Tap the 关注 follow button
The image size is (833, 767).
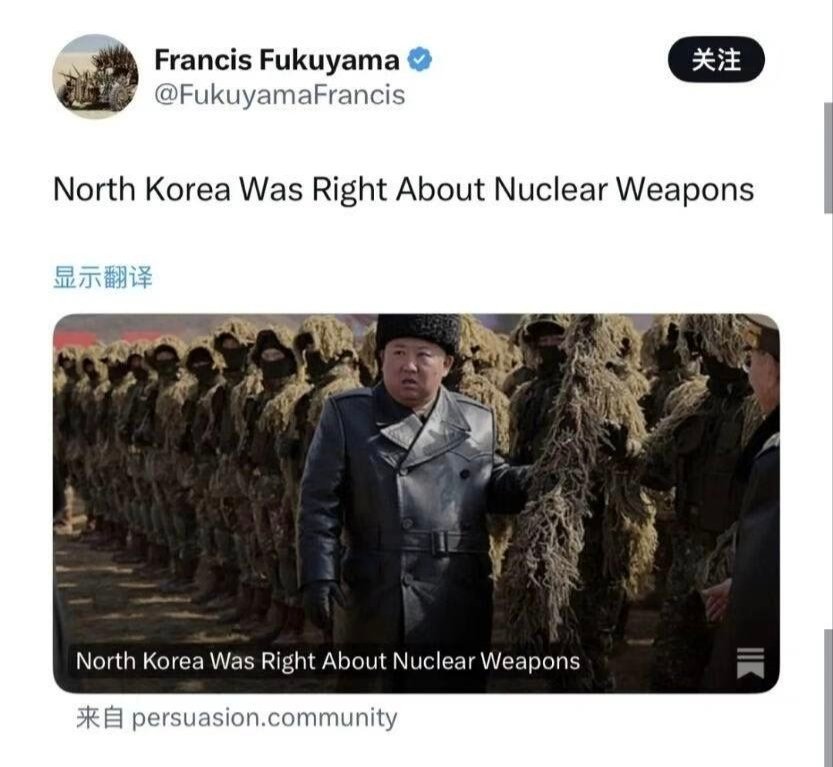pyautogui.click(x=716, y=59)
